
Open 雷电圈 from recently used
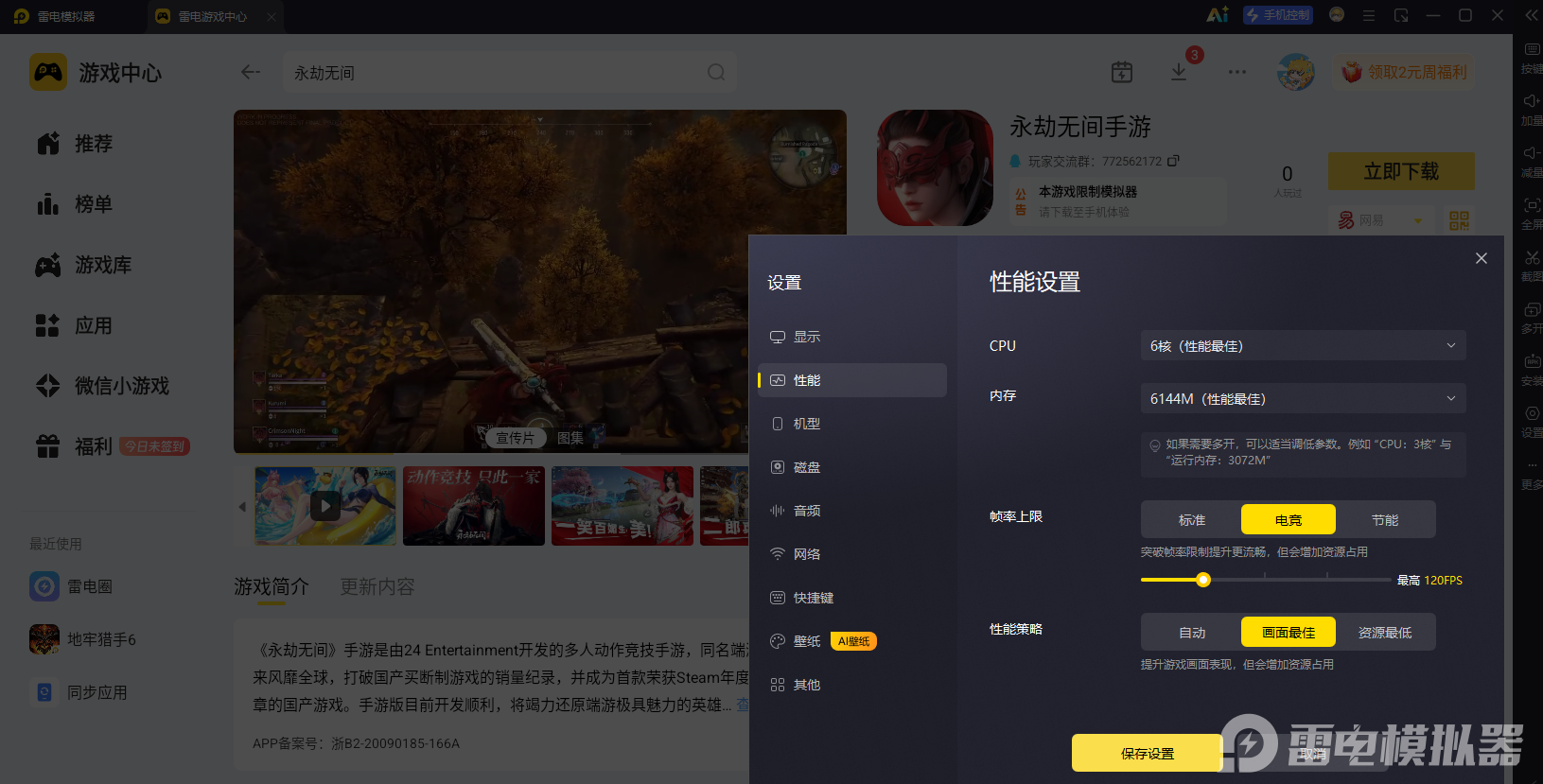coord(71,586)
